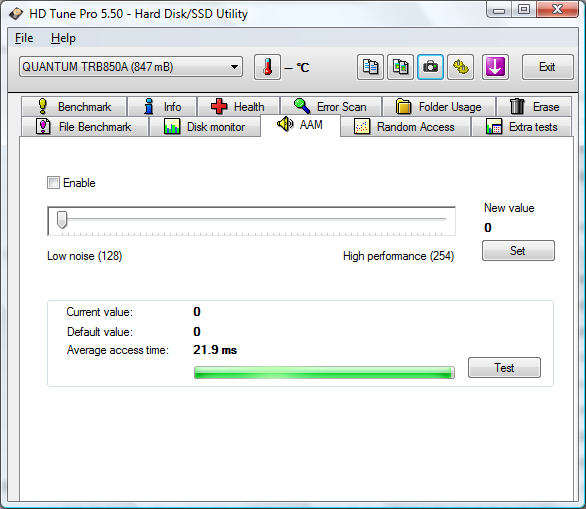Click the Exit button

coord(547,67)
